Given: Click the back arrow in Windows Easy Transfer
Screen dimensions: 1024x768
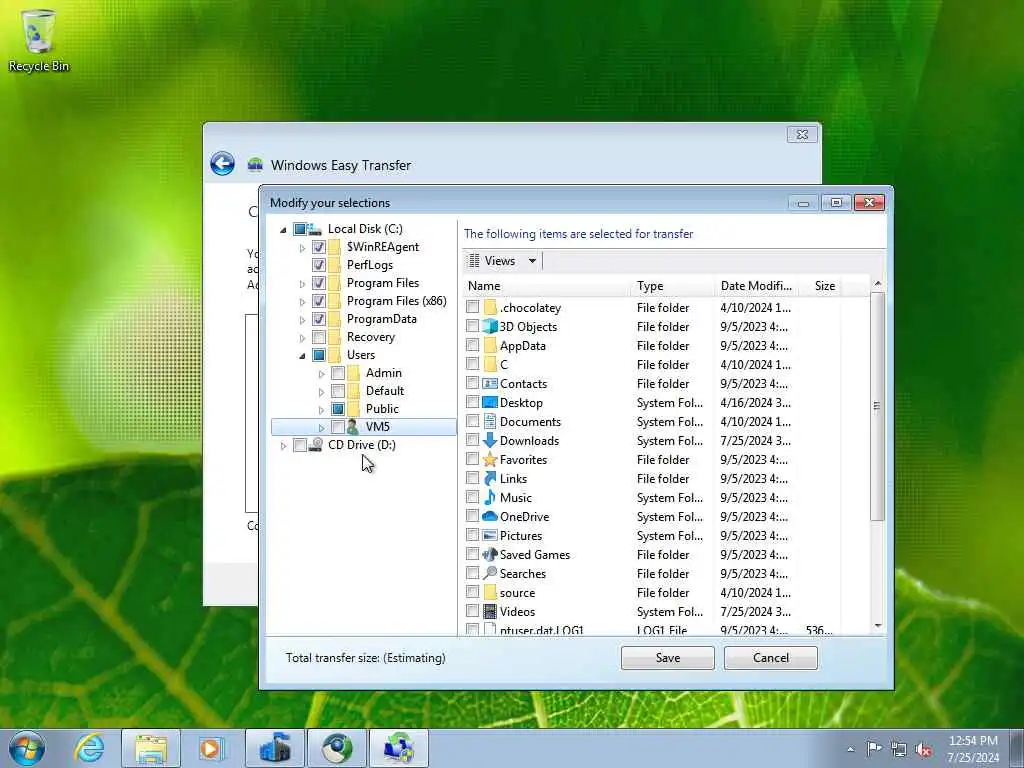Looking at the screenshot, I should click(x=223, y=163).
